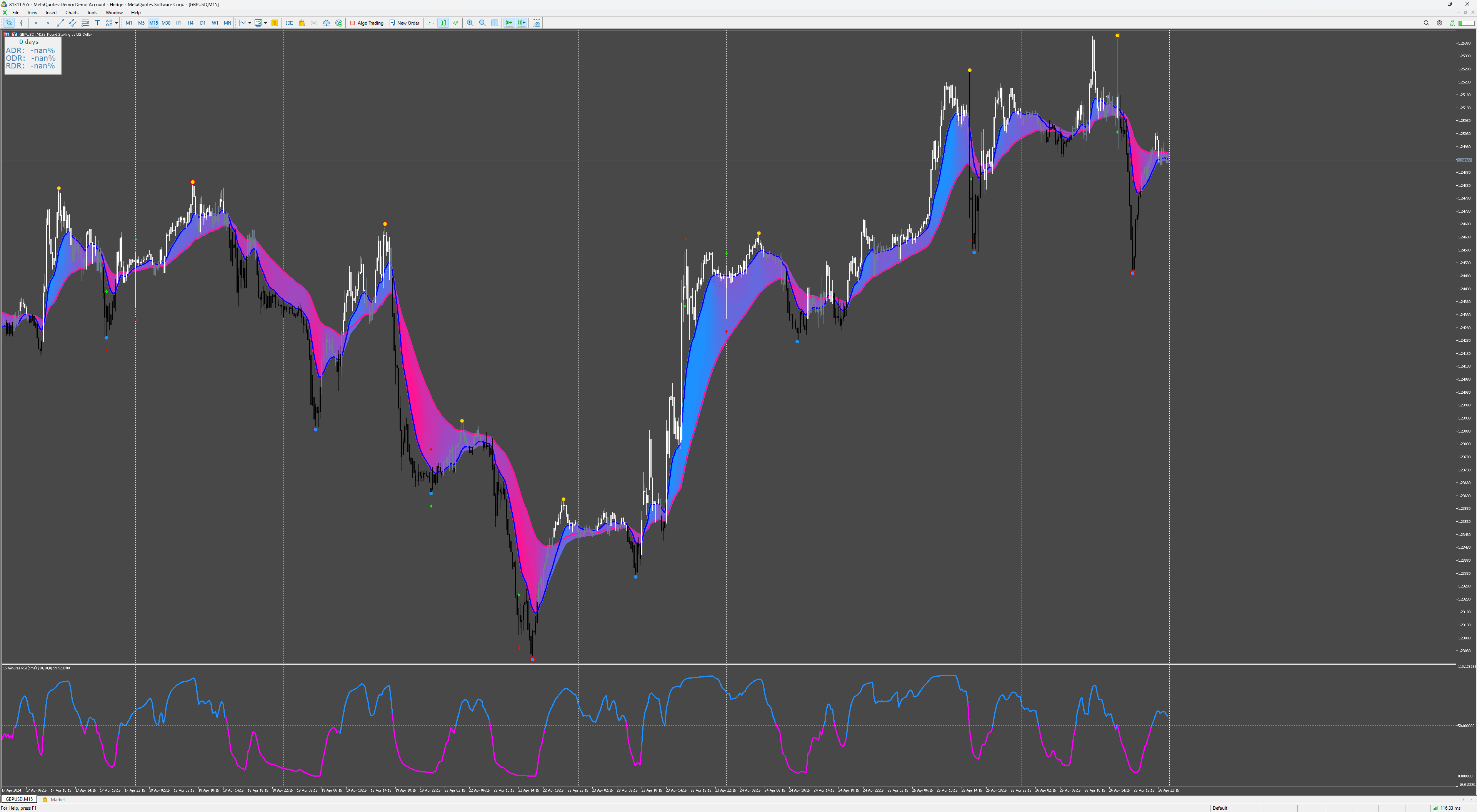Click the New Order button
Viewport: 1477px width, 812px height.
[404, 23]
